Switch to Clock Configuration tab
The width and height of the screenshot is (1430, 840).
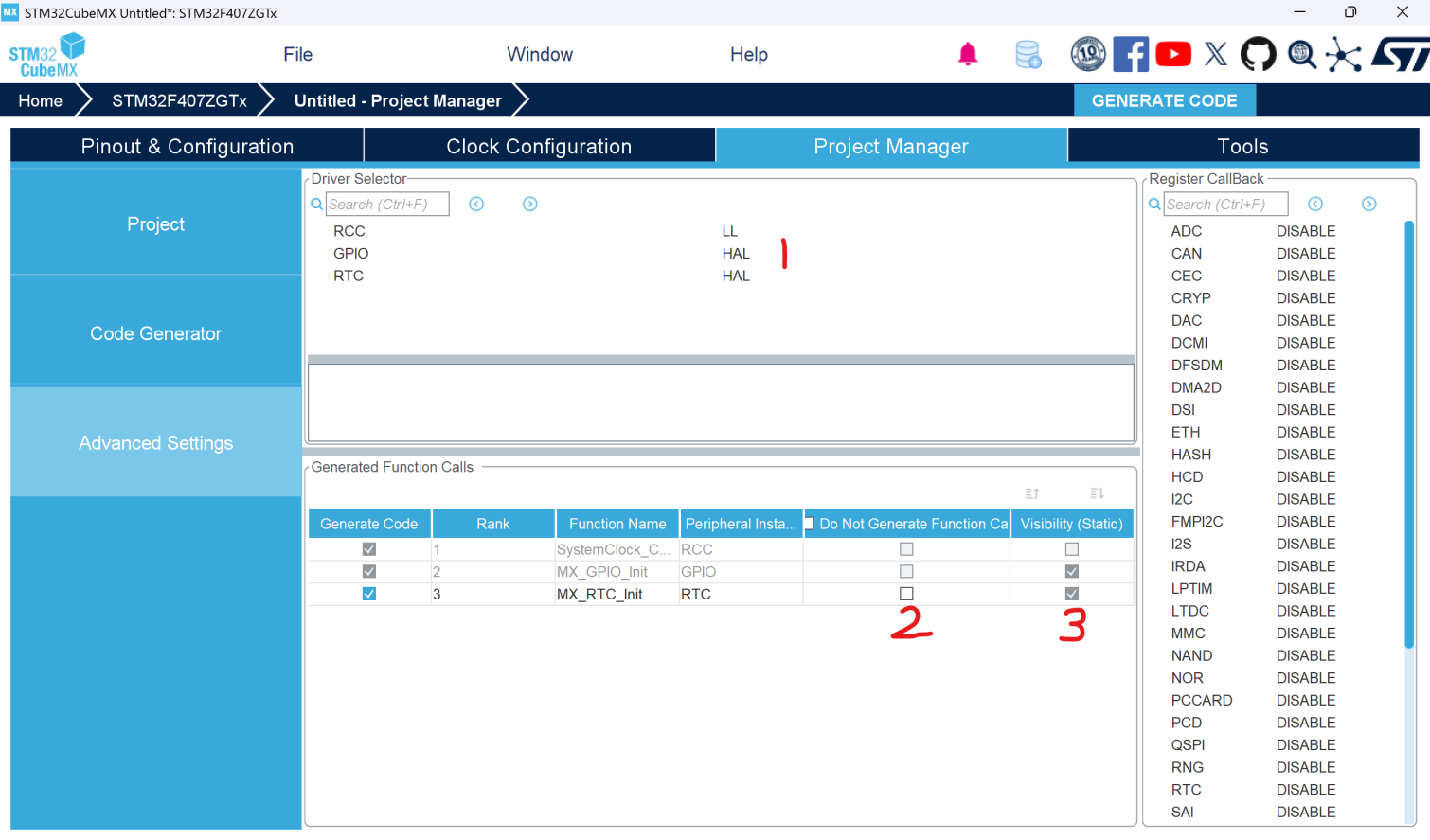[540, 146]
